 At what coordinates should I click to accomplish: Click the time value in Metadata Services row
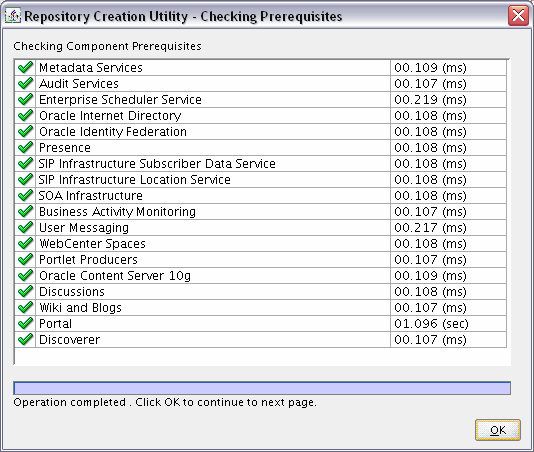[430, 67]
